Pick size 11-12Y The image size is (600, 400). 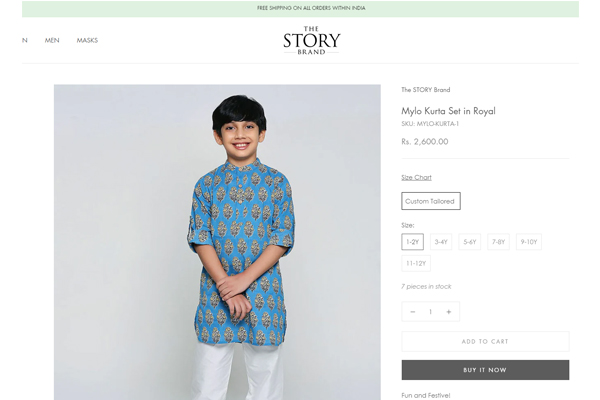pos(416,263)
